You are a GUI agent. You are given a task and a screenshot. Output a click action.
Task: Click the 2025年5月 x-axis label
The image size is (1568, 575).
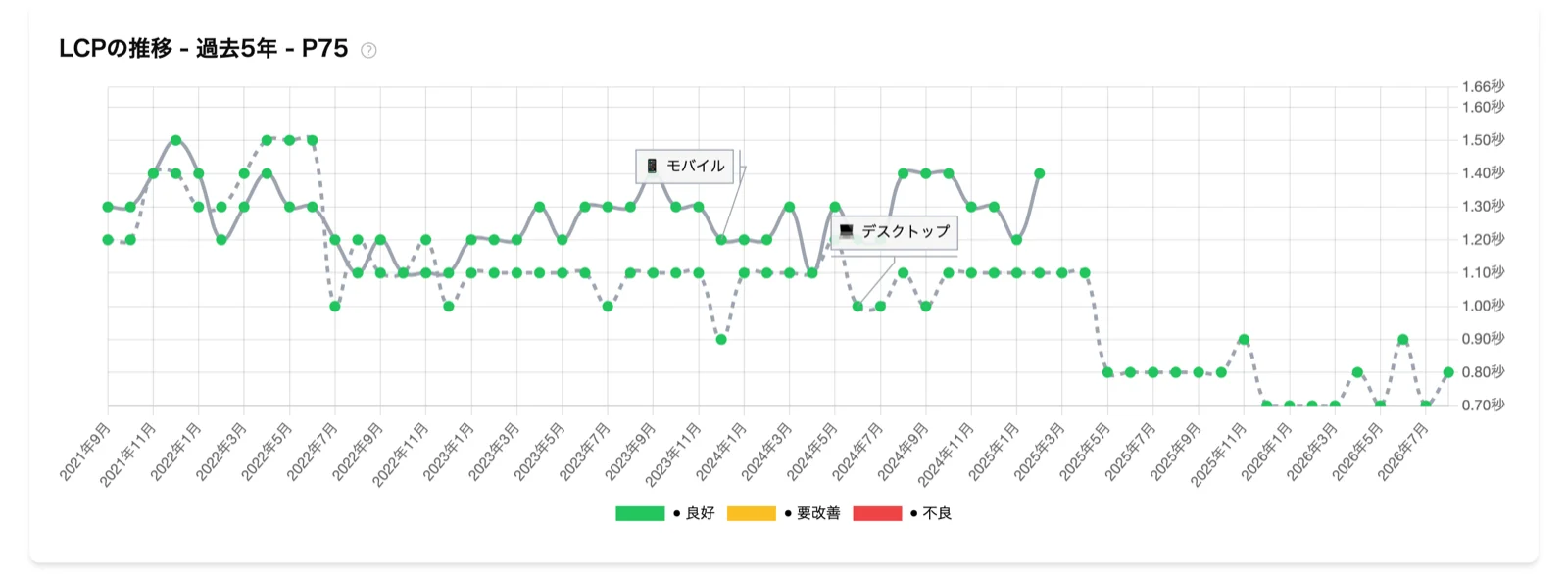[1085, 452]
